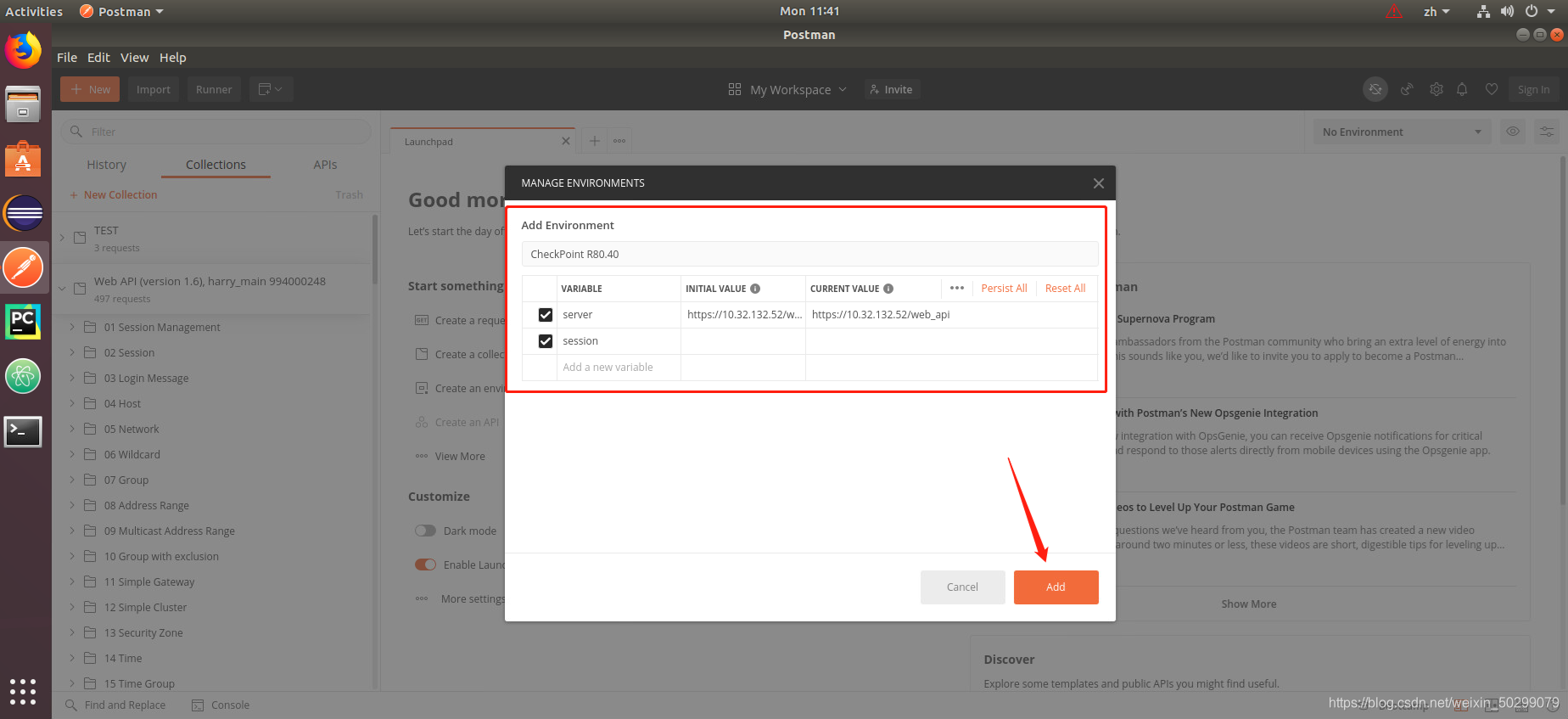Click Add a new variable field
1568x719 pixels.
click(x=619, y=368)
